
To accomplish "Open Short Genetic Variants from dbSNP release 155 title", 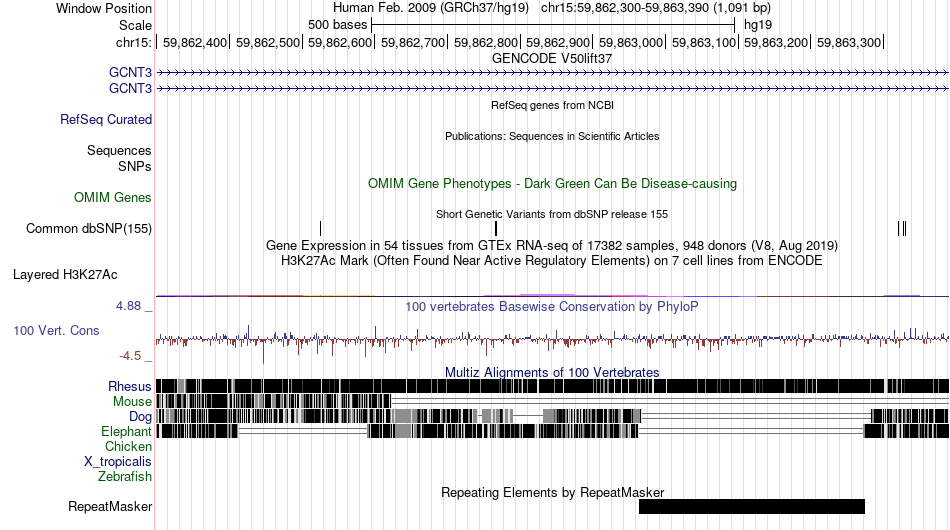I will click(x=552, y=214).
